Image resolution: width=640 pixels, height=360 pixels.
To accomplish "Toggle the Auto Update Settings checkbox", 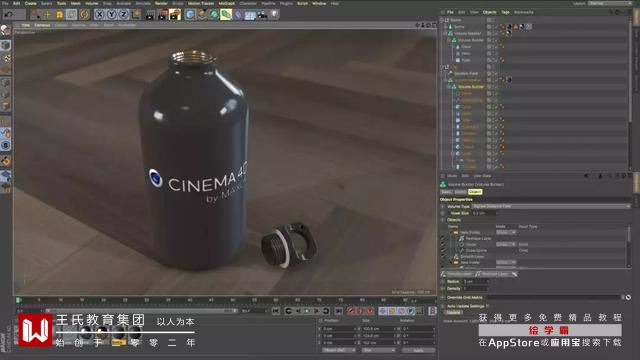I will (487, 306).
